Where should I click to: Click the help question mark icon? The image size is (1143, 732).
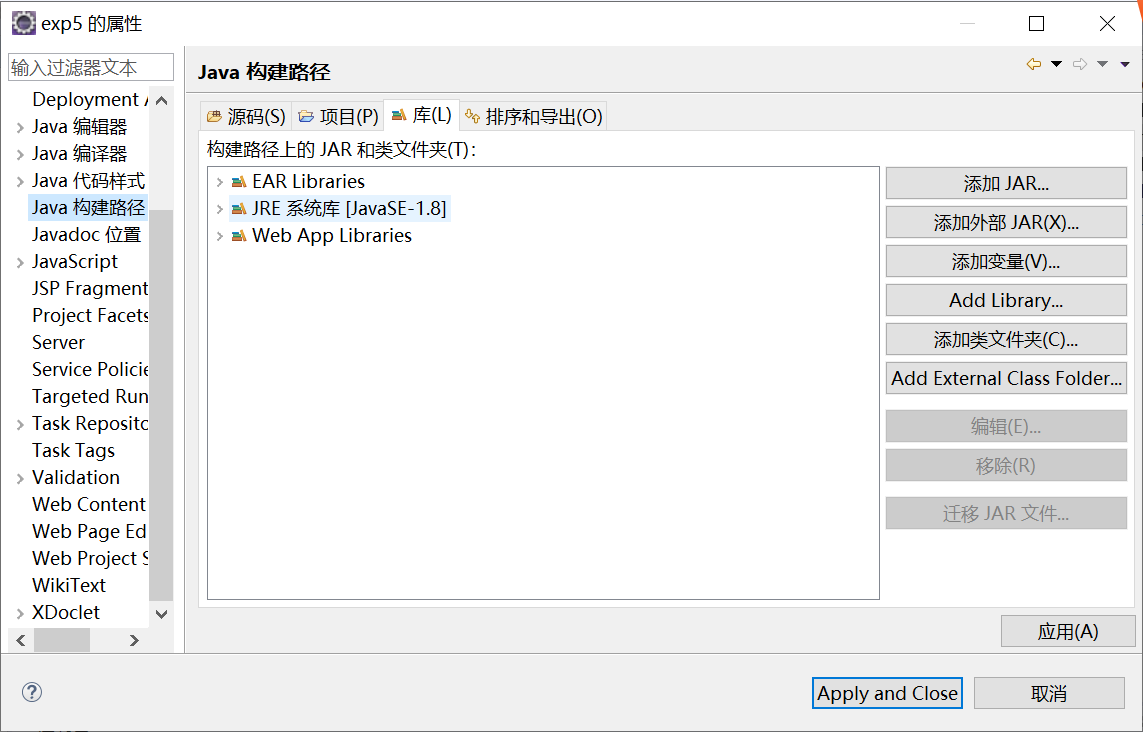[32, 692]
